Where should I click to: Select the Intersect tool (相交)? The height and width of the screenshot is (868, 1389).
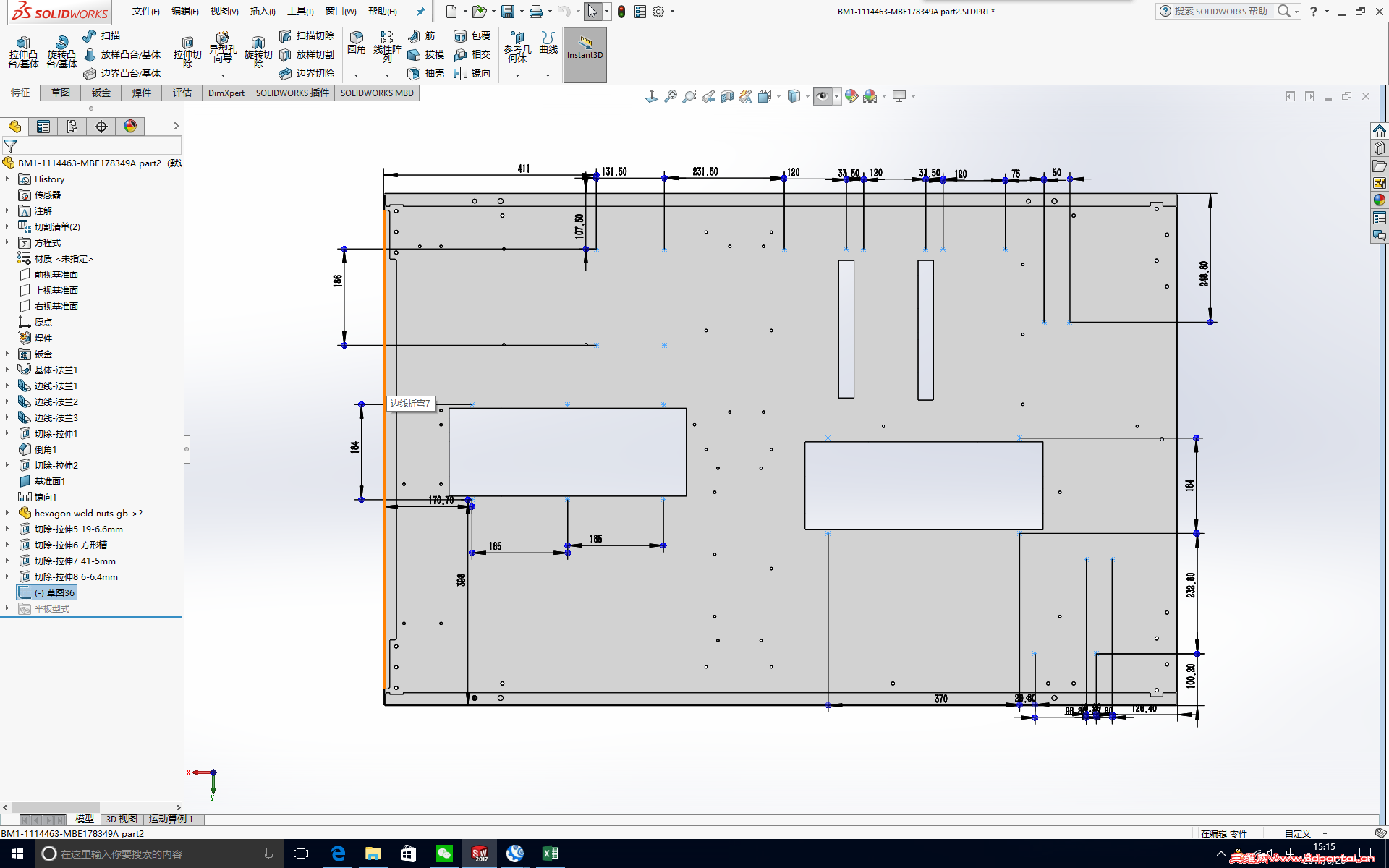coord(472,54)
